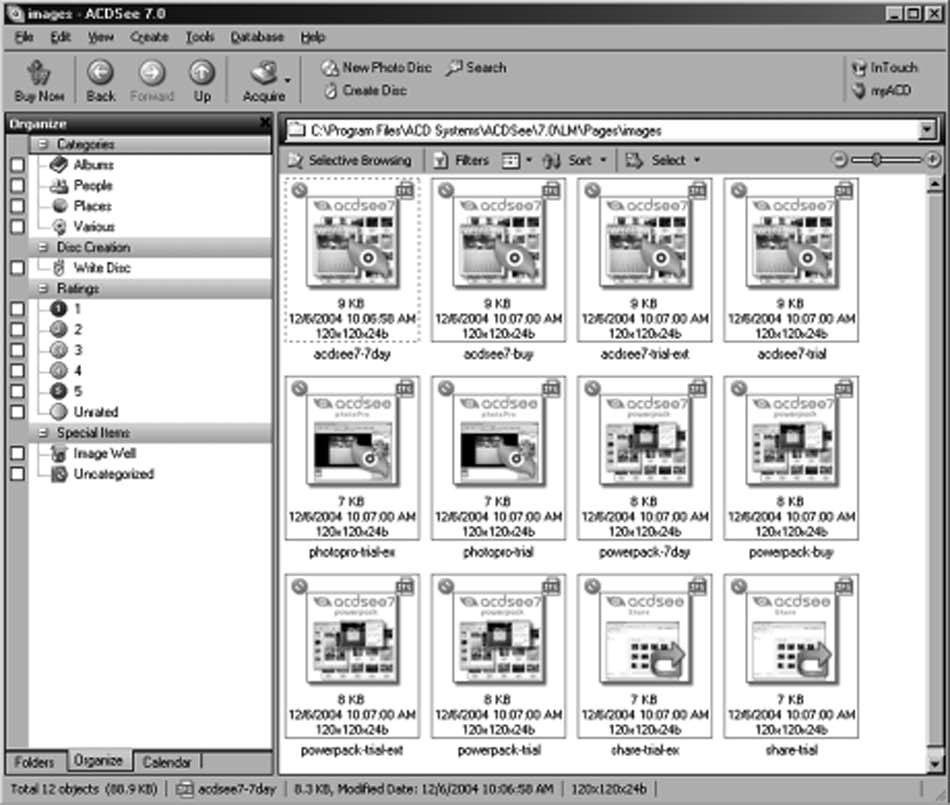Check the Albums category checkbox
The height and width of the screenshot is (805, 950).
(x=17, y=165)
